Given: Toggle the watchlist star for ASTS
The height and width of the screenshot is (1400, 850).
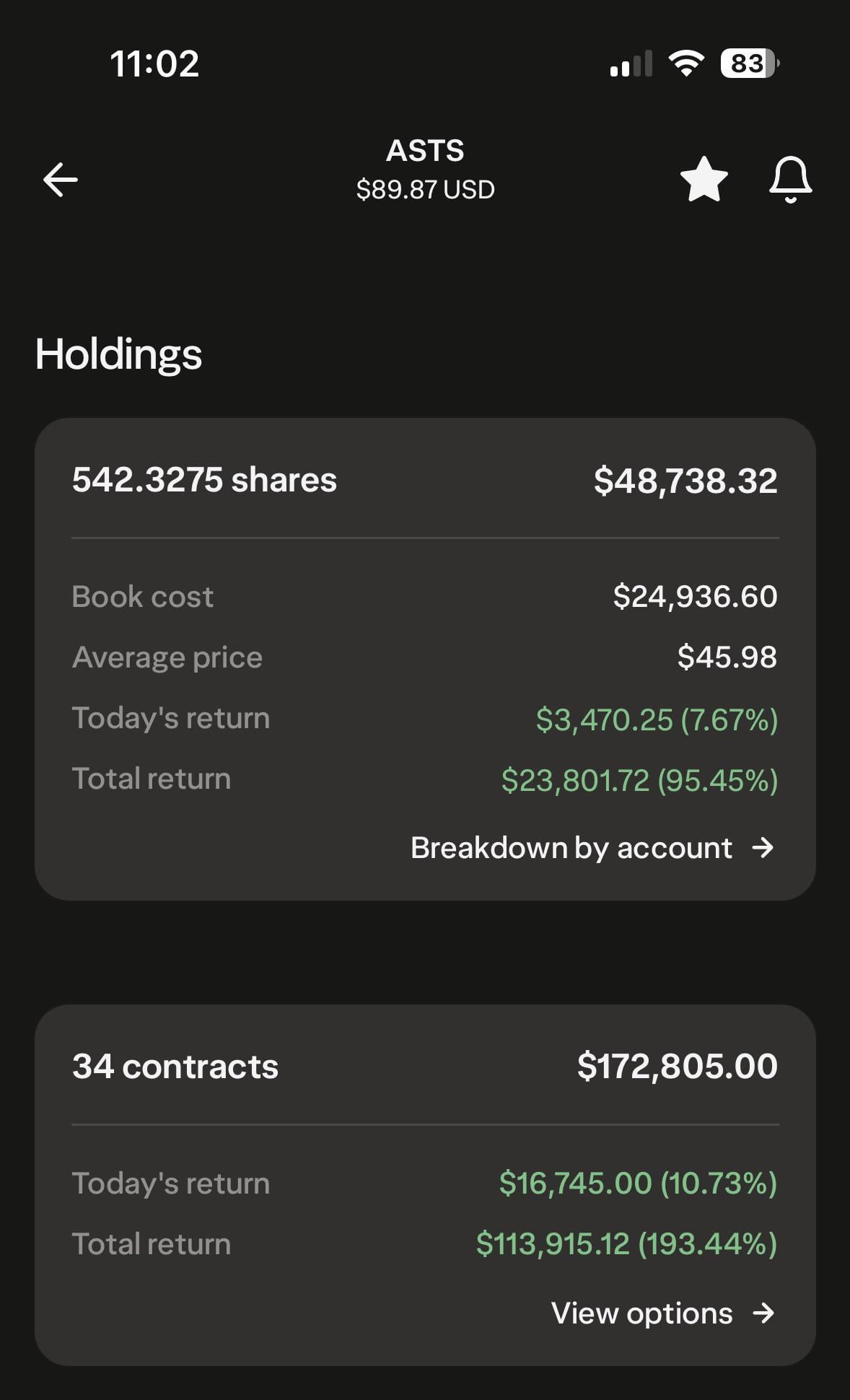Looking at the screenshot, I should (704, 179).
